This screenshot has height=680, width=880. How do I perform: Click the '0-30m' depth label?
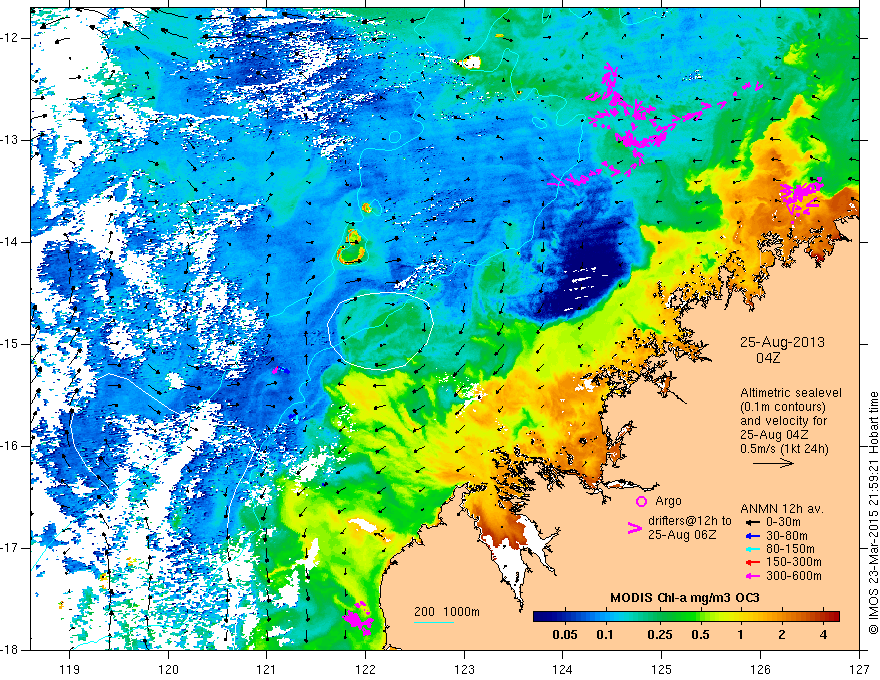(783, 522)
